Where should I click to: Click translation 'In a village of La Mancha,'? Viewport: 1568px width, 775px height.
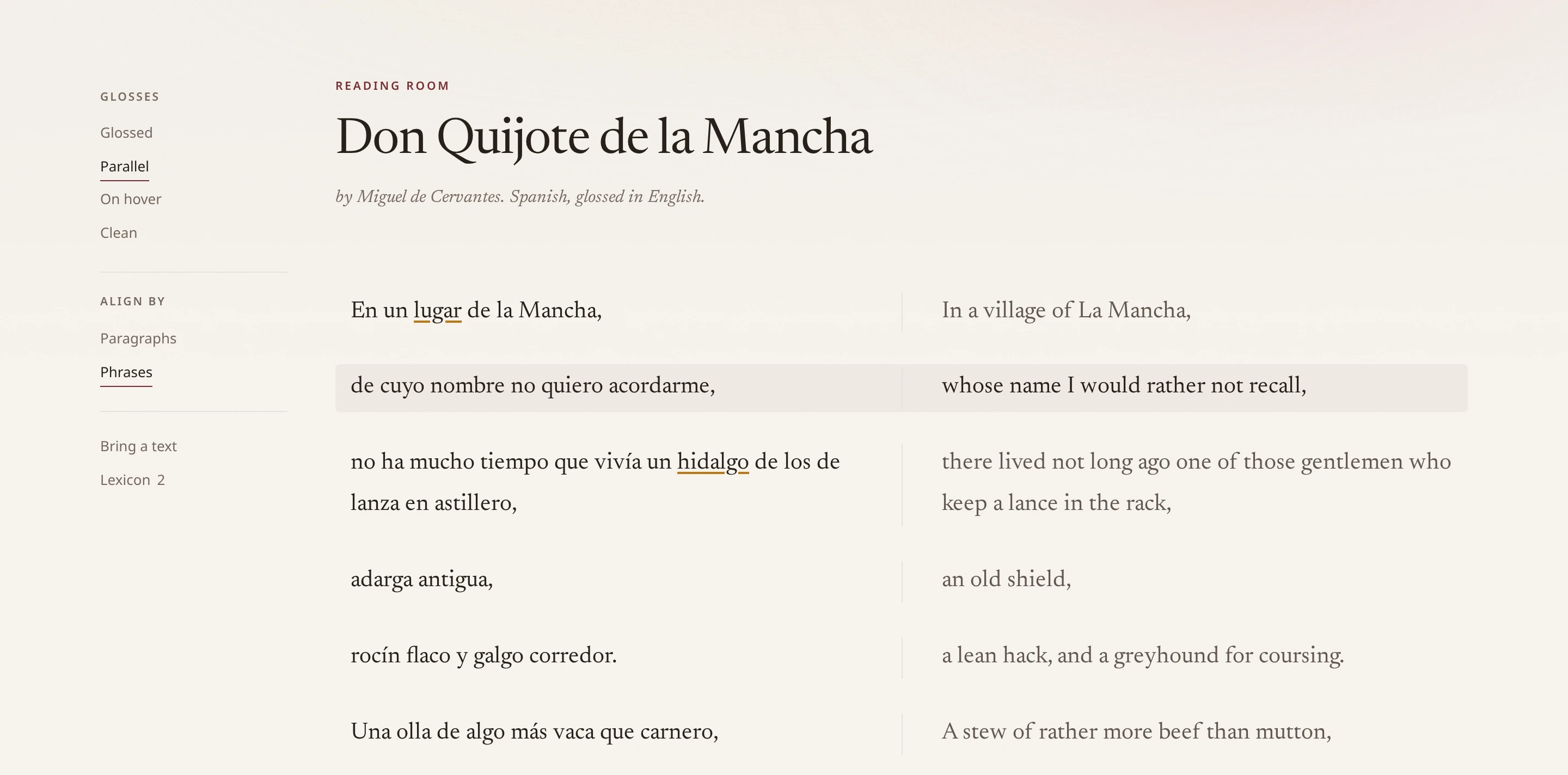[x=1066, y=310]
